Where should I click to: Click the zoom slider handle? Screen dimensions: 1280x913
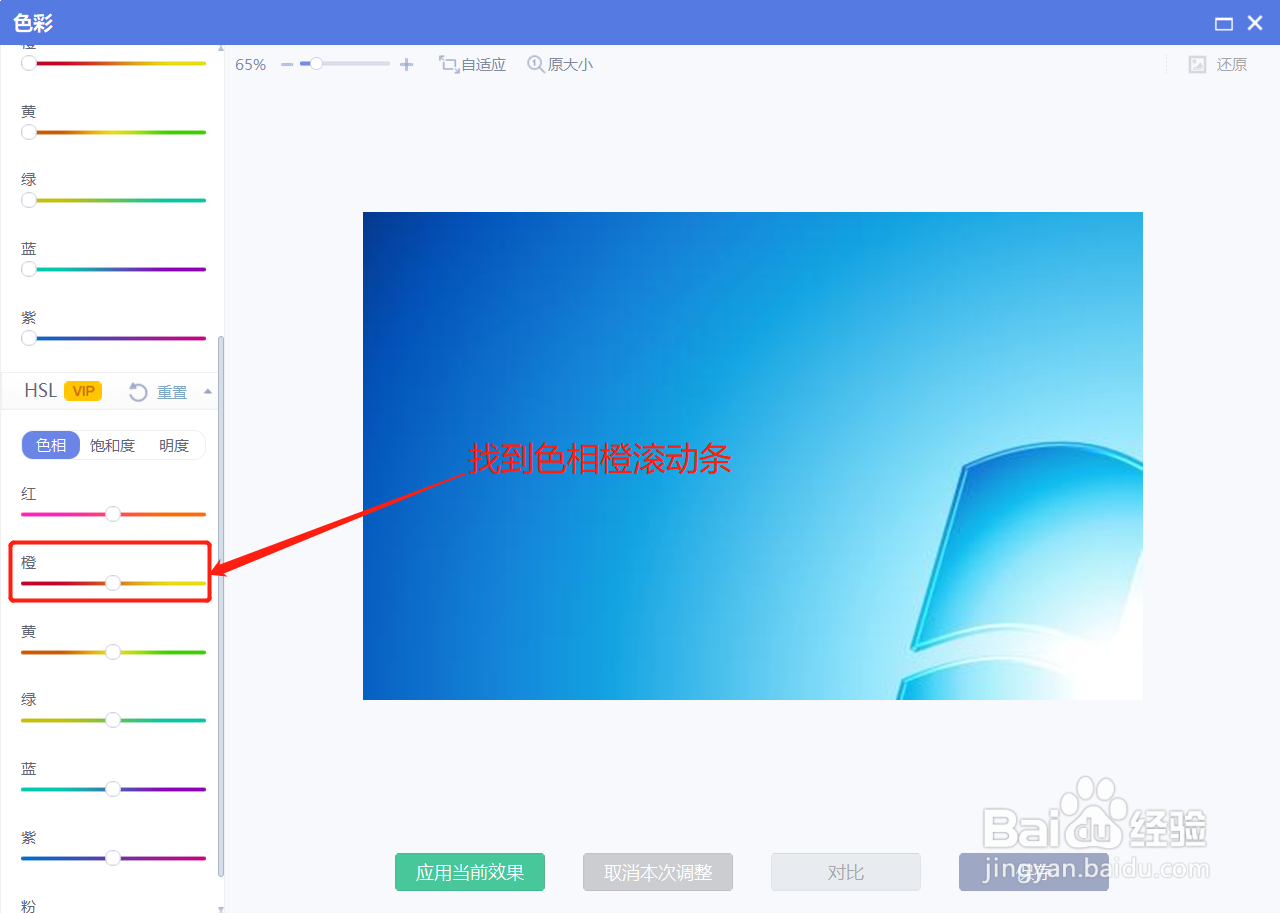316,63
